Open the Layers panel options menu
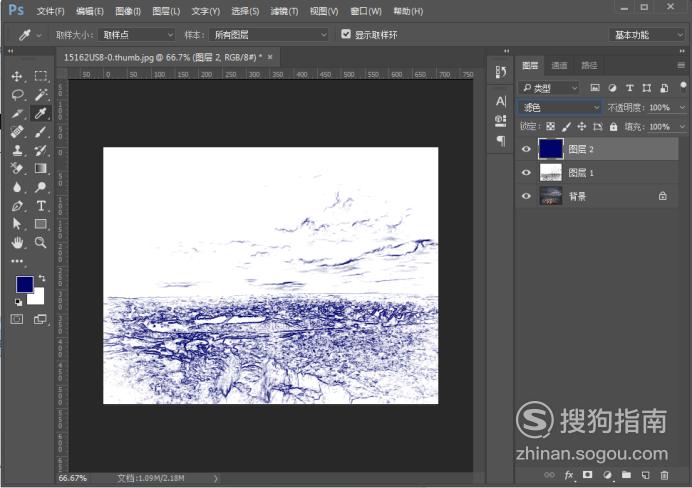This screenshot has height=488, width=692. (681, 65)
